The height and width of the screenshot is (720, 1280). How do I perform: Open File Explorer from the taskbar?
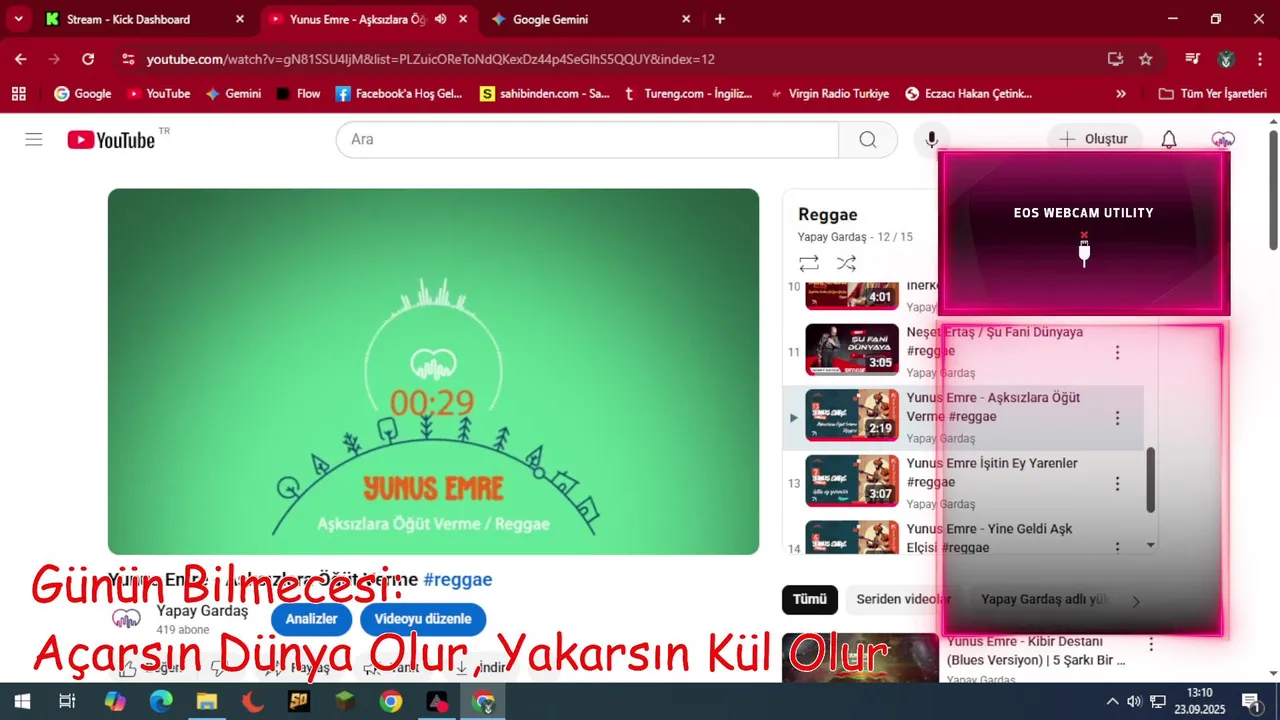coord(207,701)
